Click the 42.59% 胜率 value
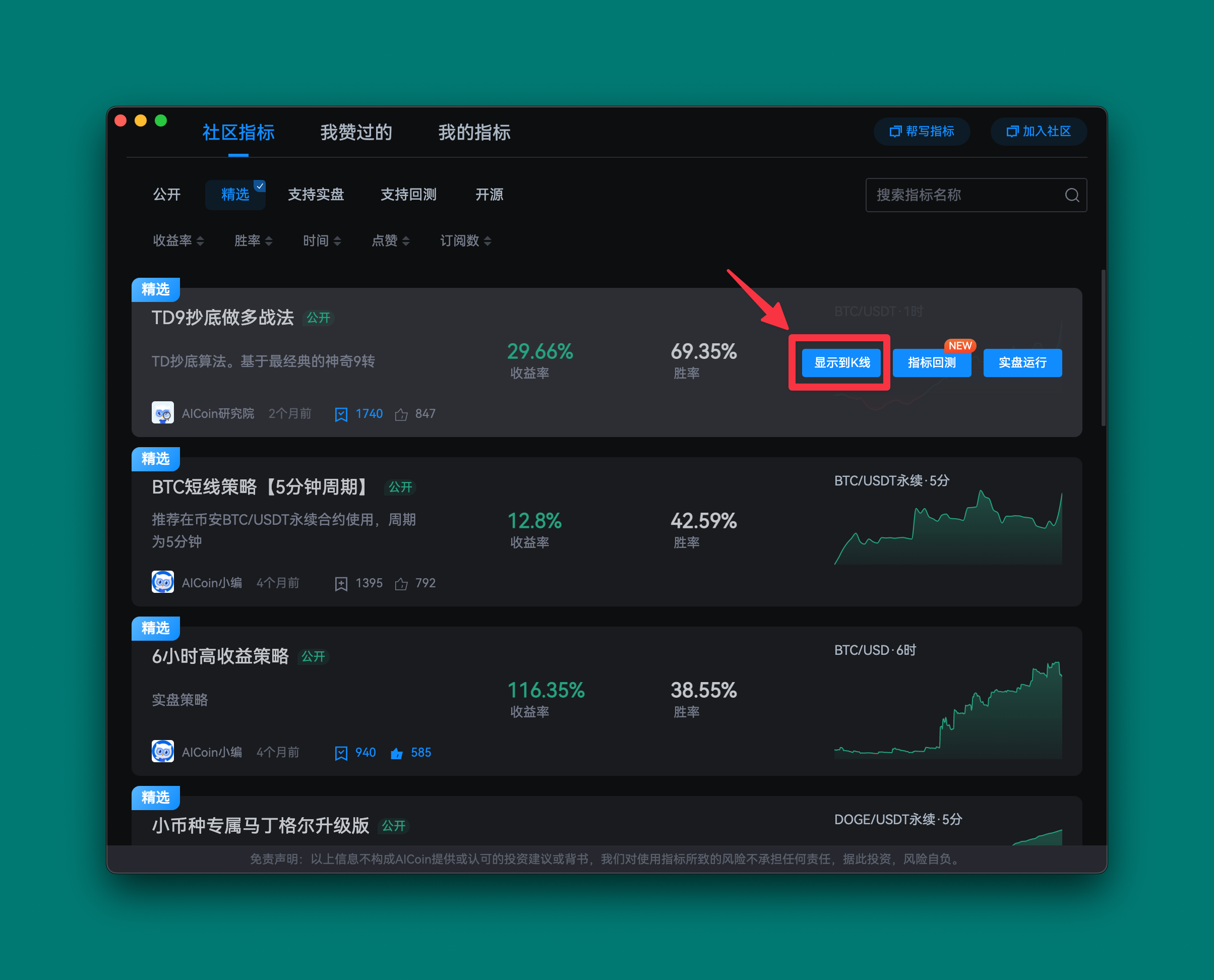This screenshot has height=980, width=1214. pyautogui.click(x=704, y=521)
